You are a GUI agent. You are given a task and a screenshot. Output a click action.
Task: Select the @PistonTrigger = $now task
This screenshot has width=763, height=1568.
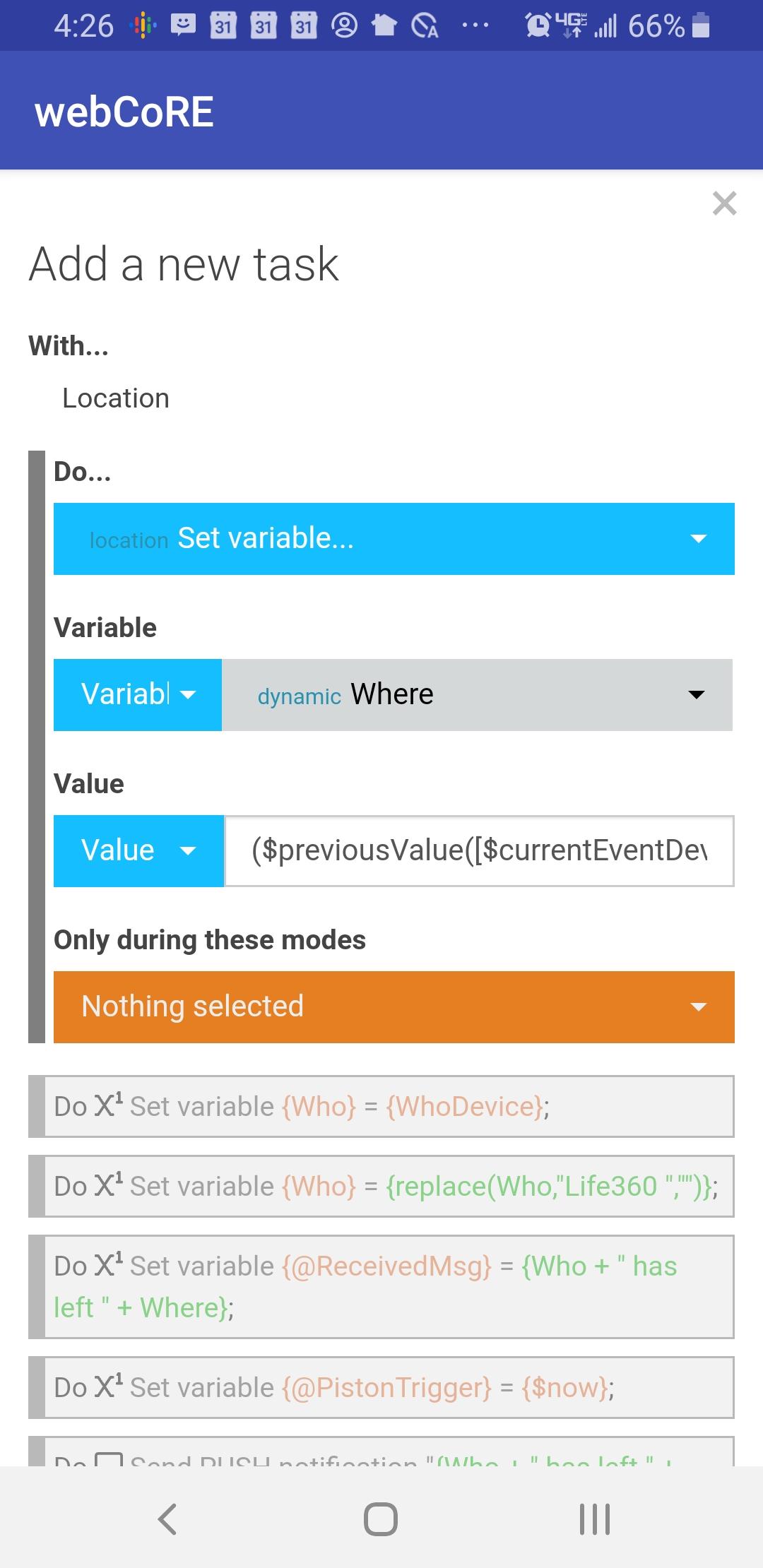coord(381,1387)
